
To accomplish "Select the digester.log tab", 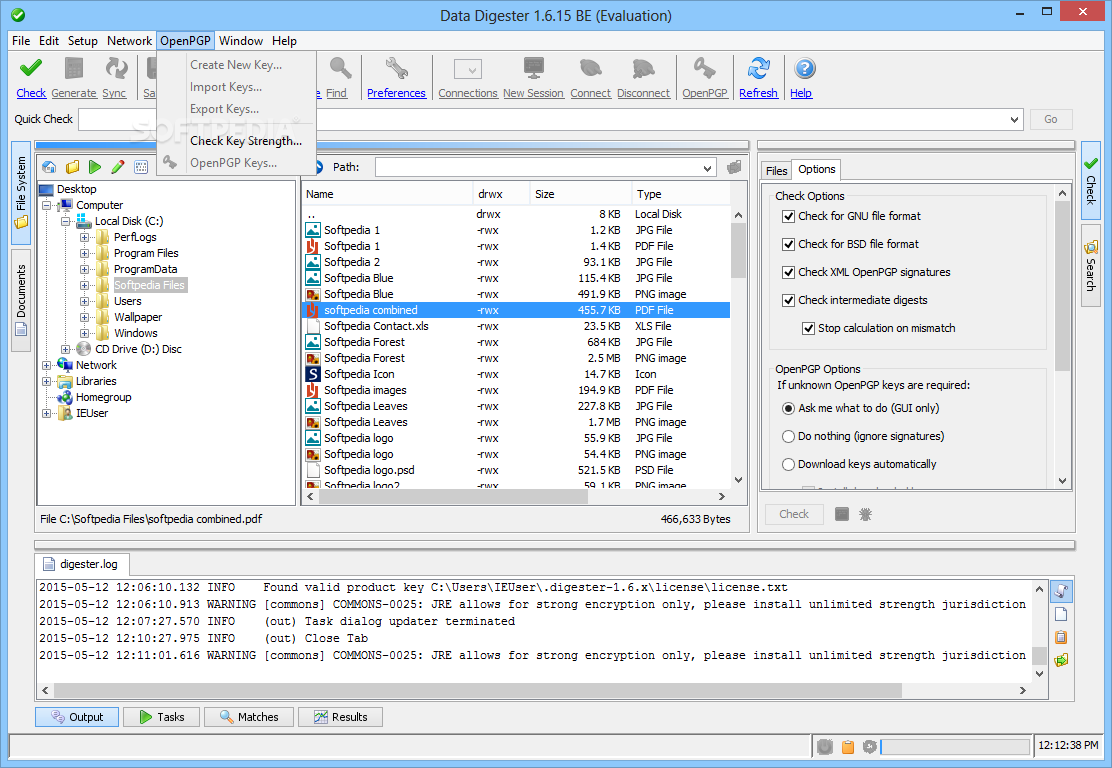I will (82, 564).
